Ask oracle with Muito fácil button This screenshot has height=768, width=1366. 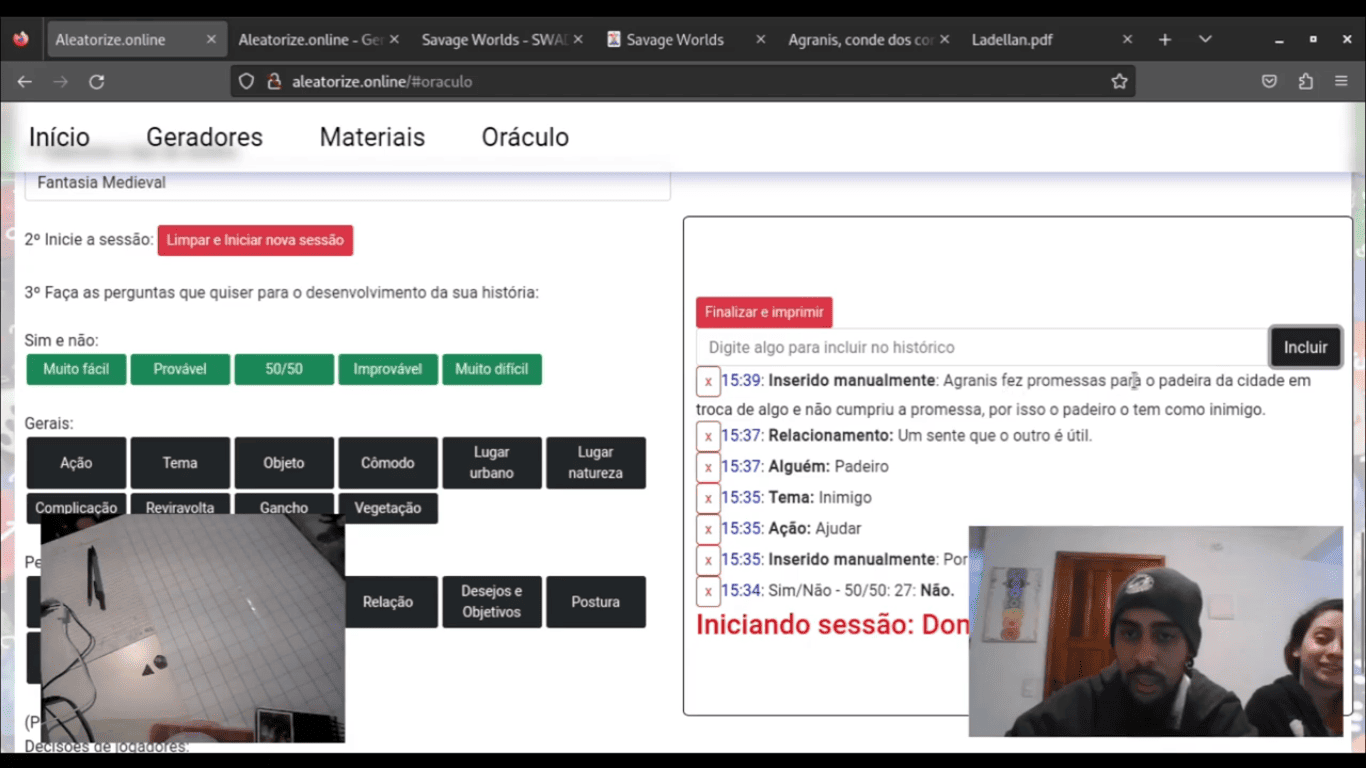76,369
